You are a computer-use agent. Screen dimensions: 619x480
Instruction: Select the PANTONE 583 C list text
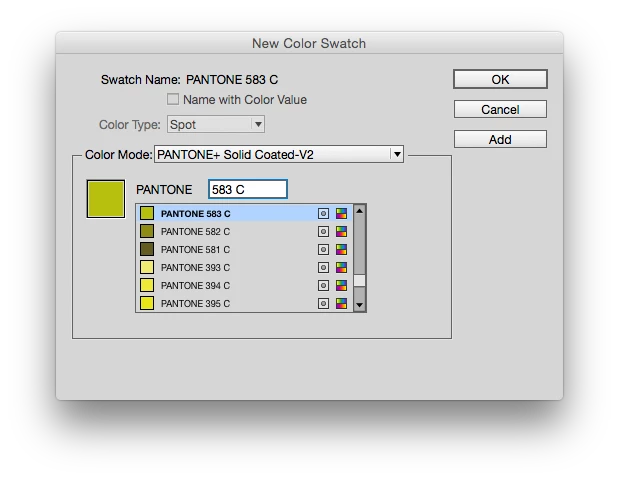tap(195, 214)
